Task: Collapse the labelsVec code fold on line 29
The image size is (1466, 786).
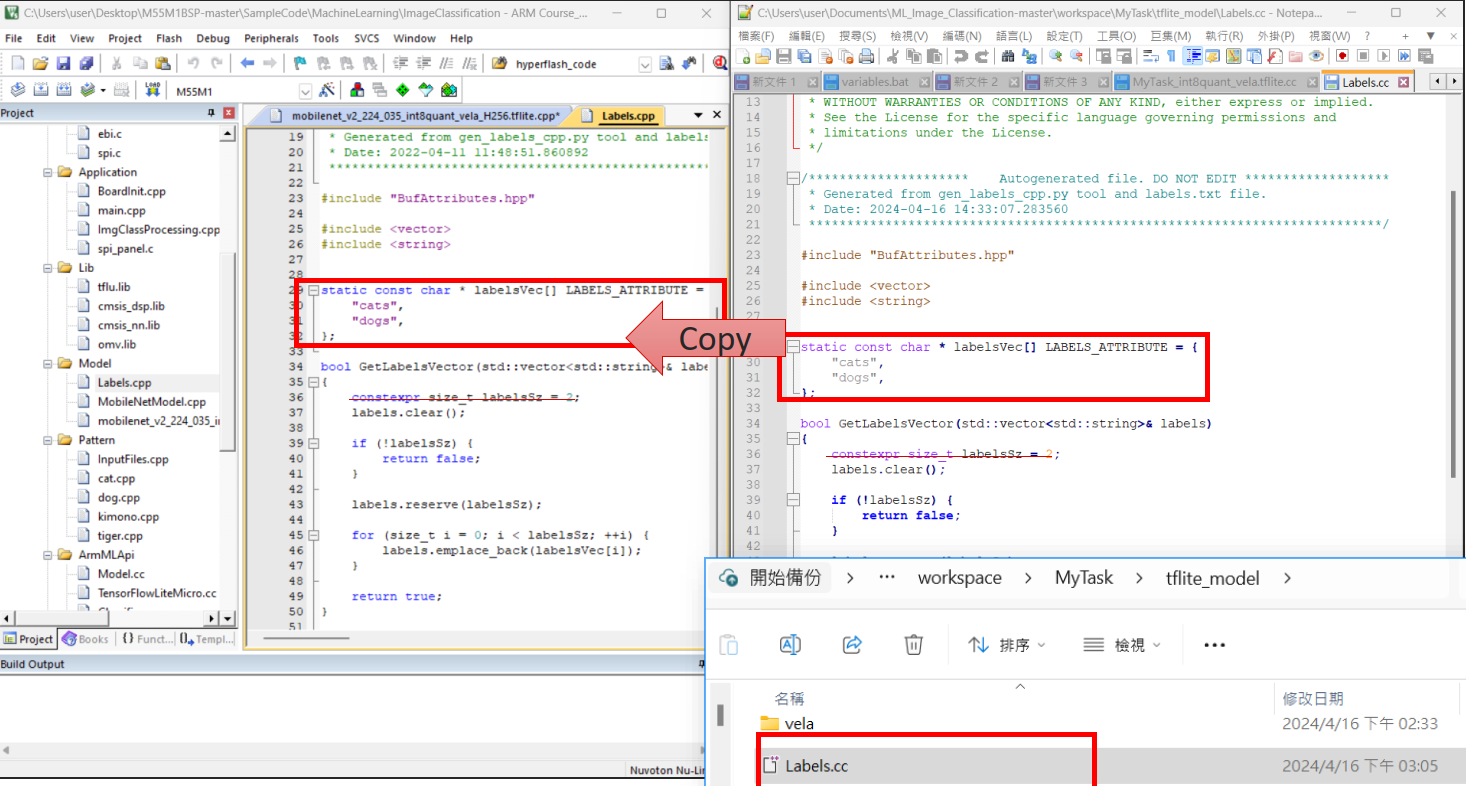Action: 314,291
